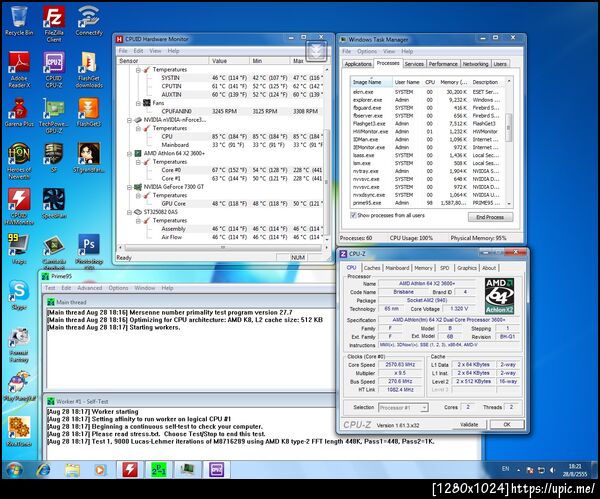Click the taskbar clock showing 18:21
The image size is (600, 499).
[x=575, y=470]
